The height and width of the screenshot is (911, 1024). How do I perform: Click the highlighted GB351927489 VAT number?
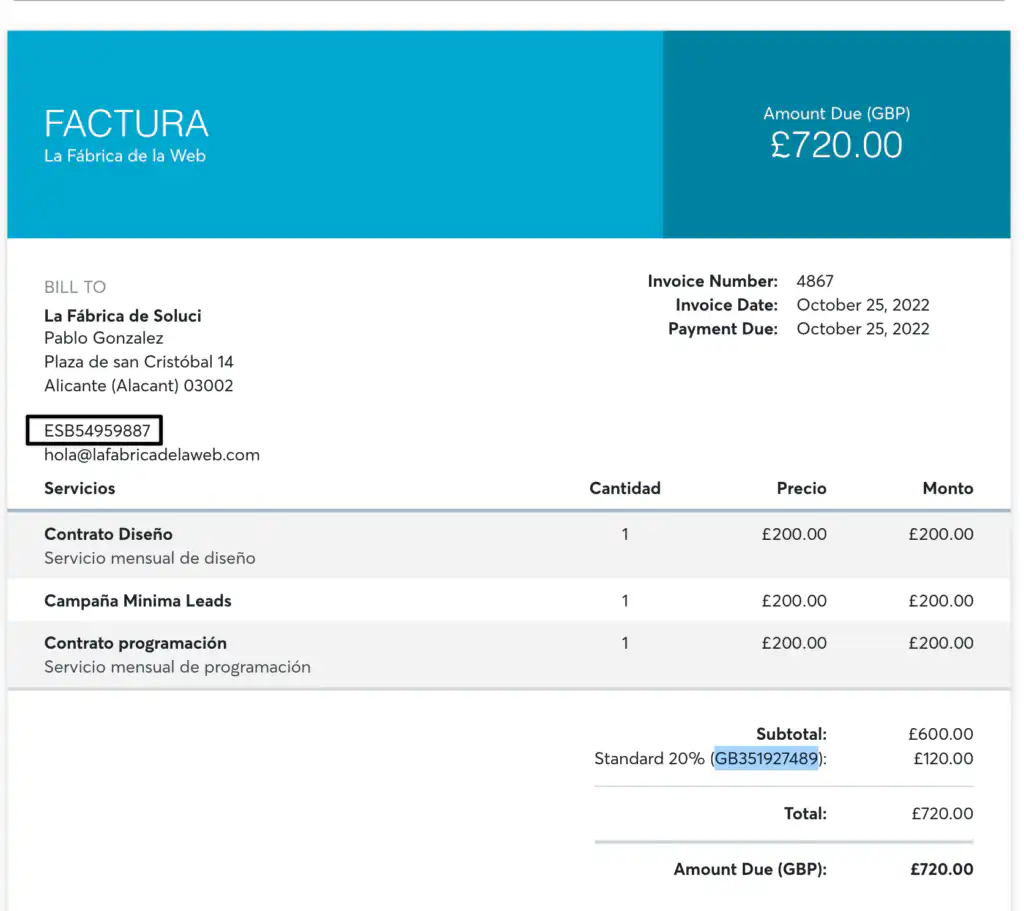pos(767,758)
